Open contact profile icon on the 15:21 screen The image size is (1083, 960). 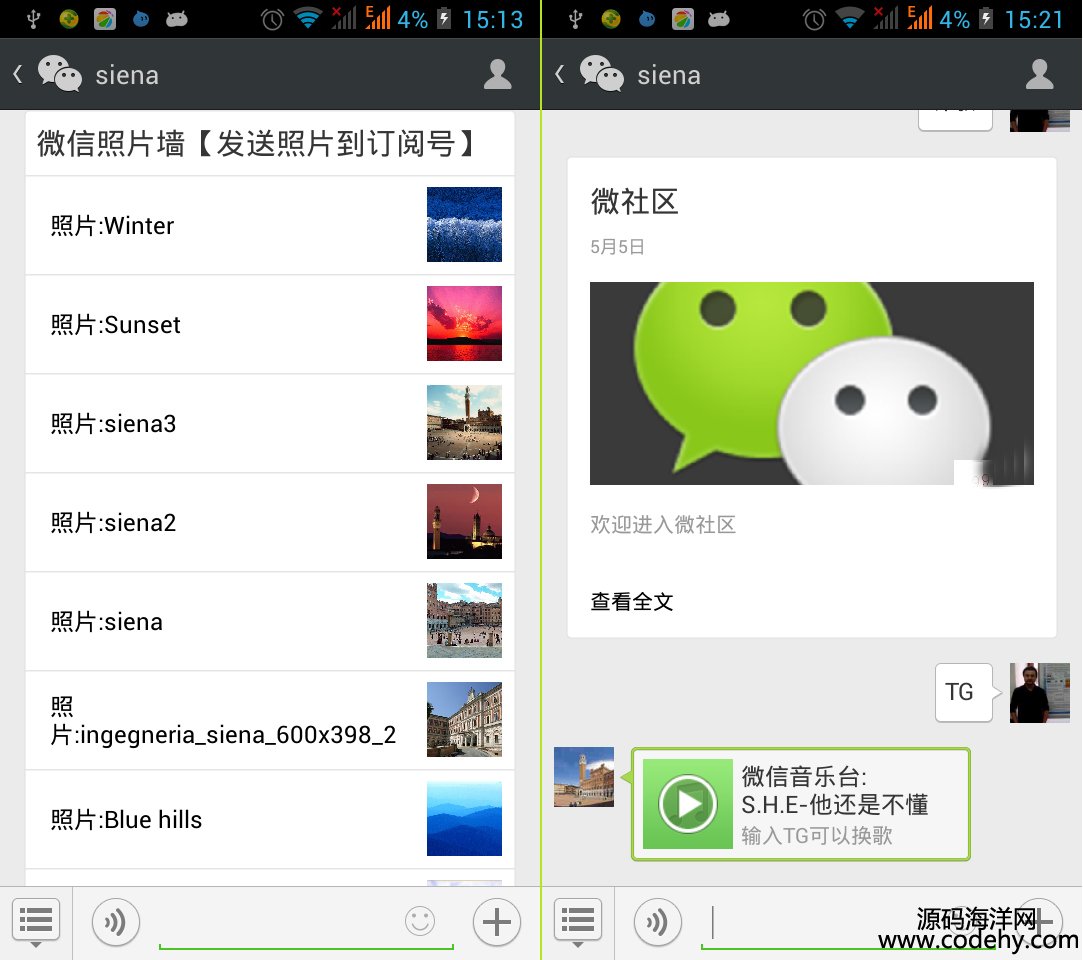(1039, 75)
